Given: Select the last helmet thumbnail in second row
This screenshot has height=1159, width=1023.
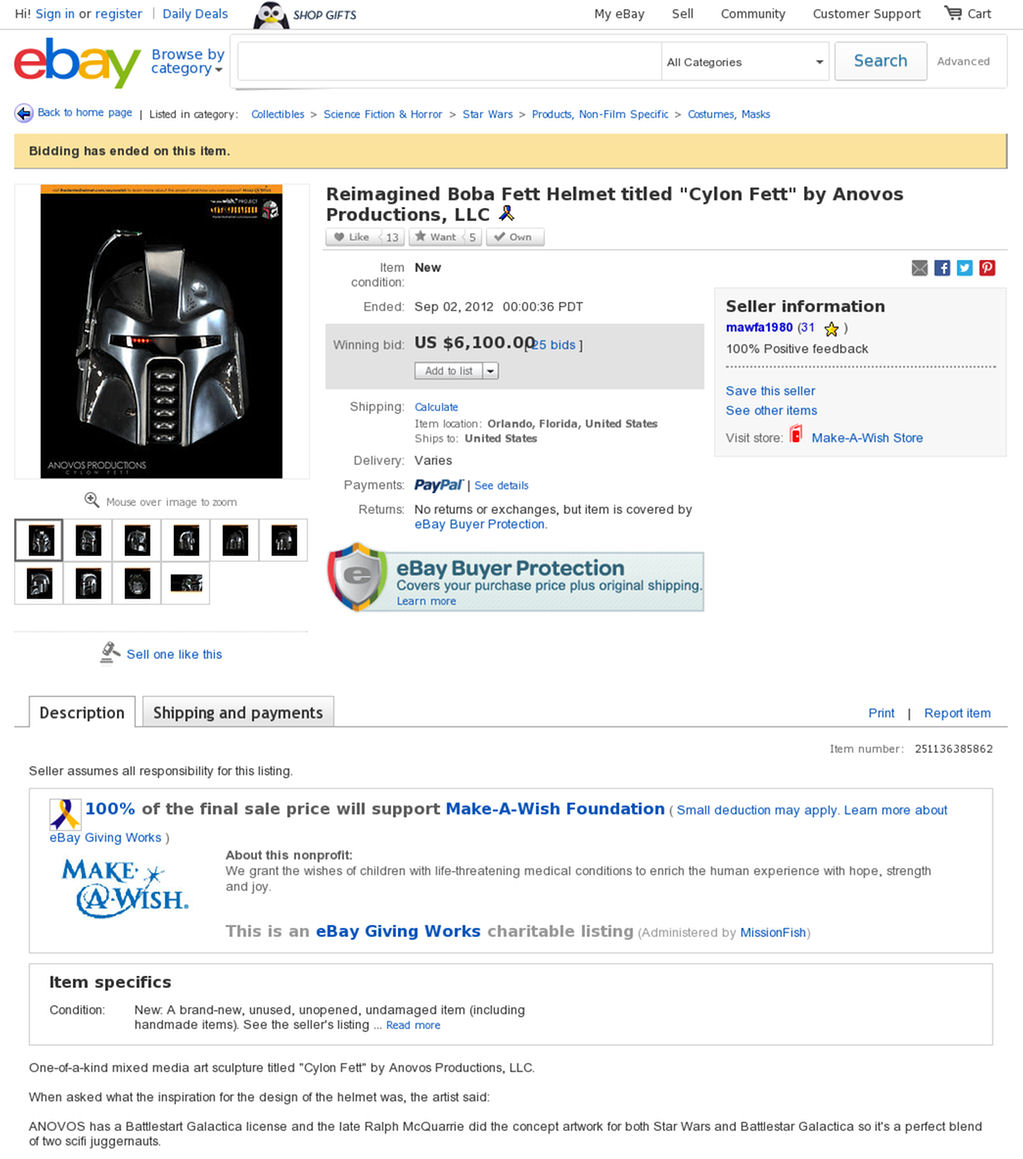Looking at the screenshot, I should [186, 583].
